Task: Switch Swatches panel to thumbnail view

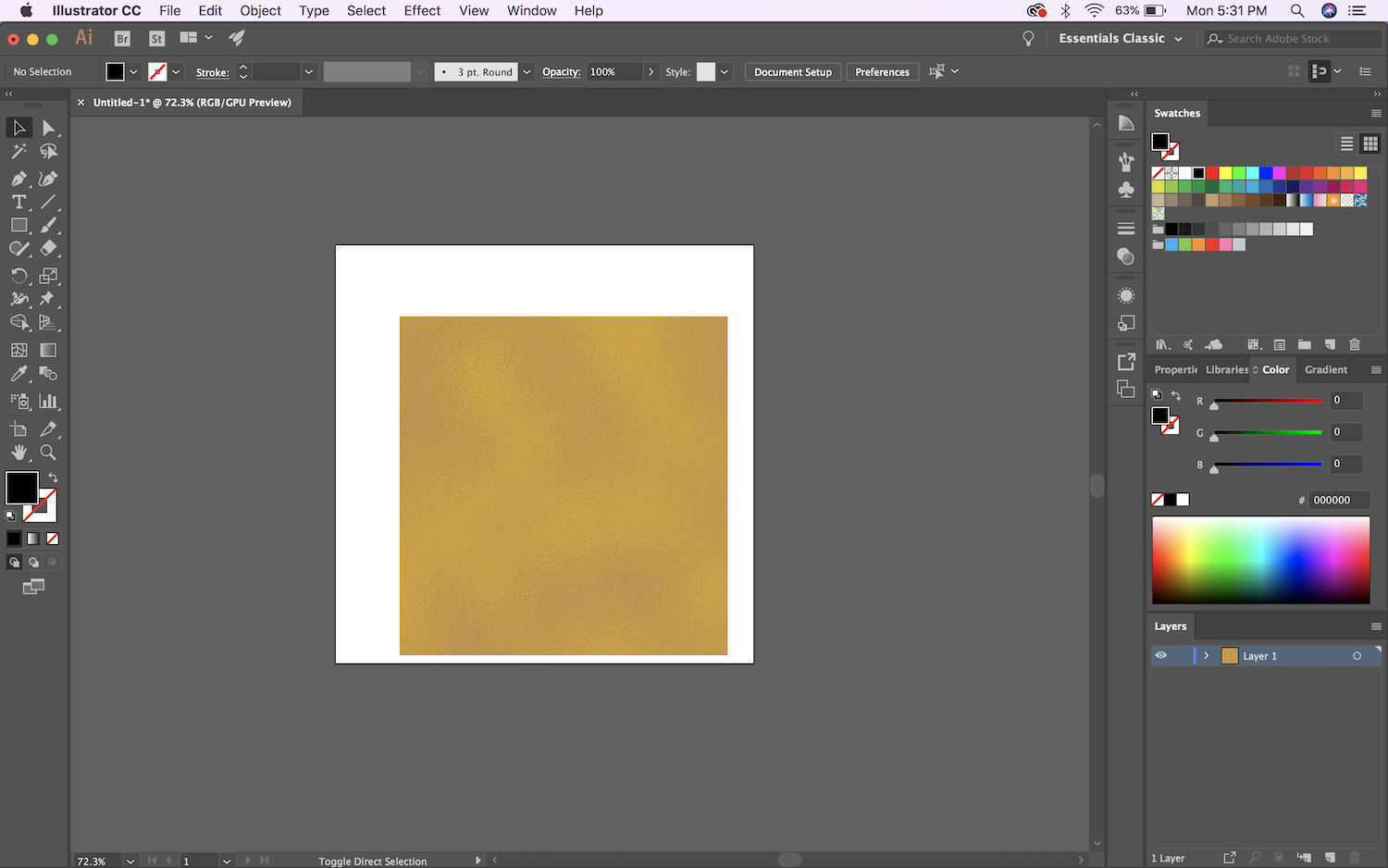Action: click(x=1370, y=143)
